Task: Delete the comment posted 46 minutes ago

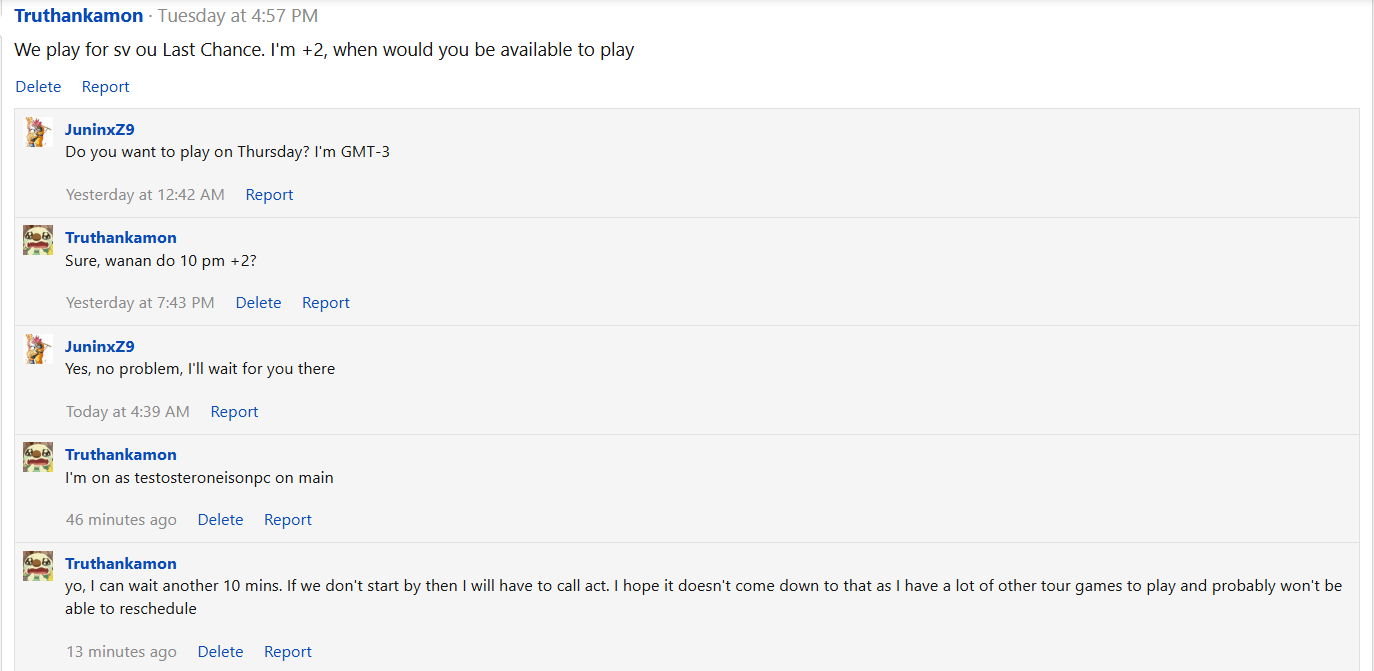Action: coord(220,520)
